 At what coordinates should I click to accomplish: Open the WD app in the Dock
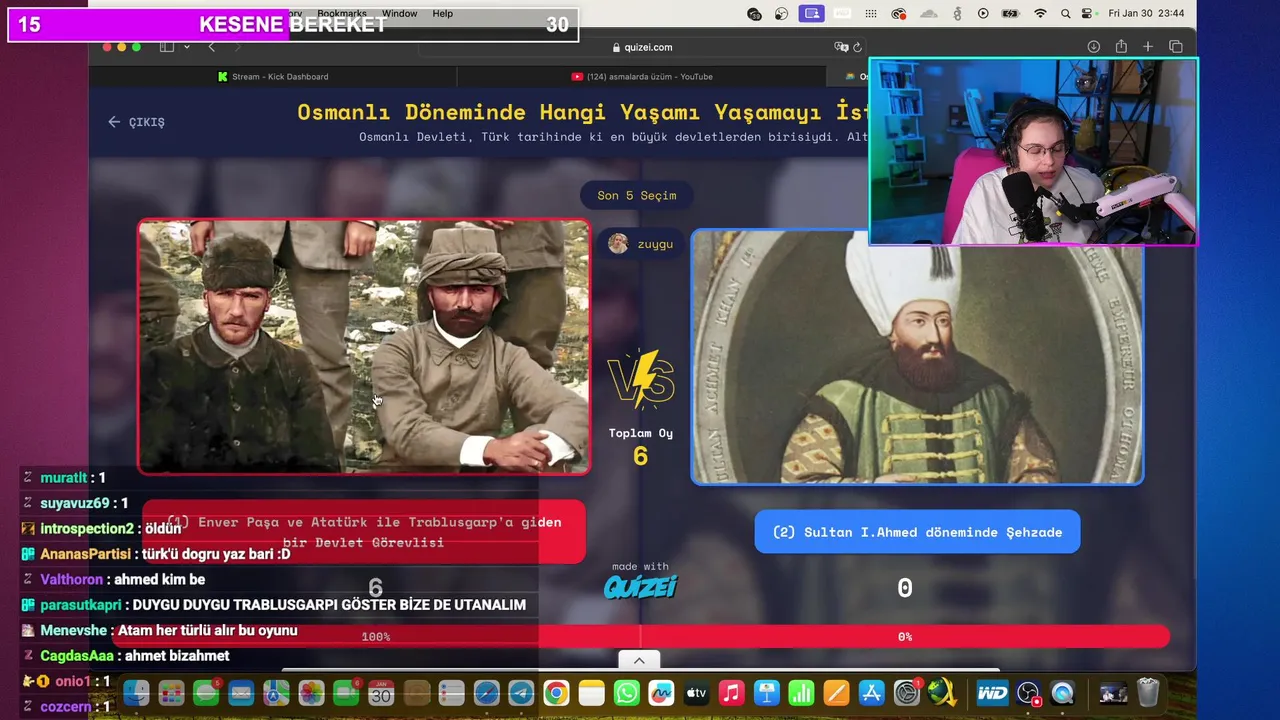click(x=992, y=693)
